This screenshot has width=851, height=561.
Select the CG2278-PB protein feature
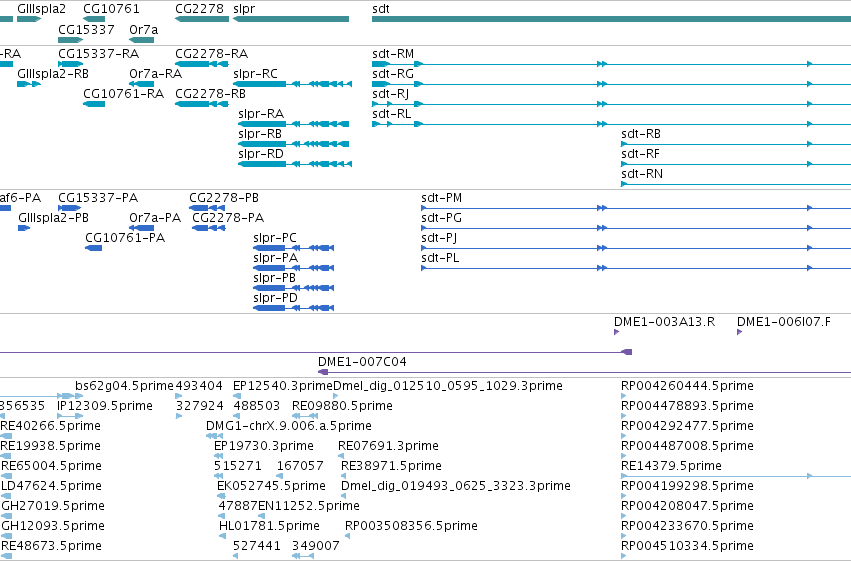[207, 208]
